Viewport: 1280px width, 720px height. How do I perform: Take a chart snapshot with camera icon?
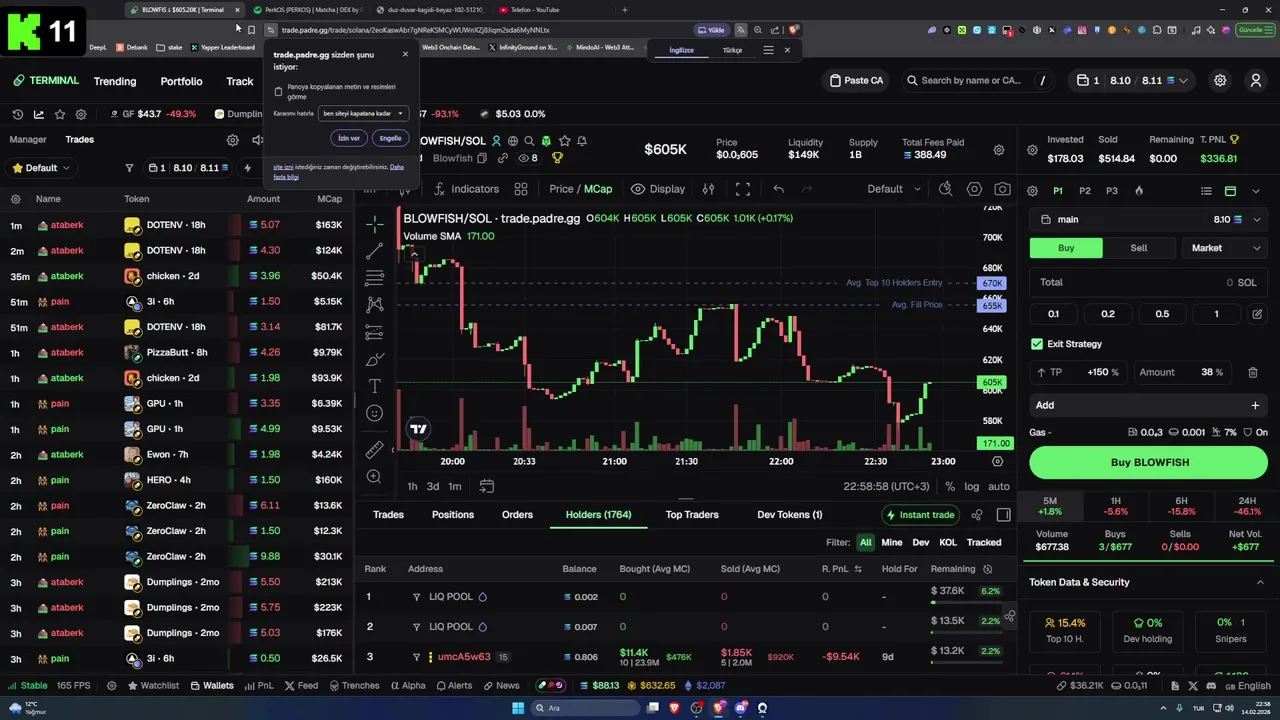pyautogui.click(x=1002, y=189)
